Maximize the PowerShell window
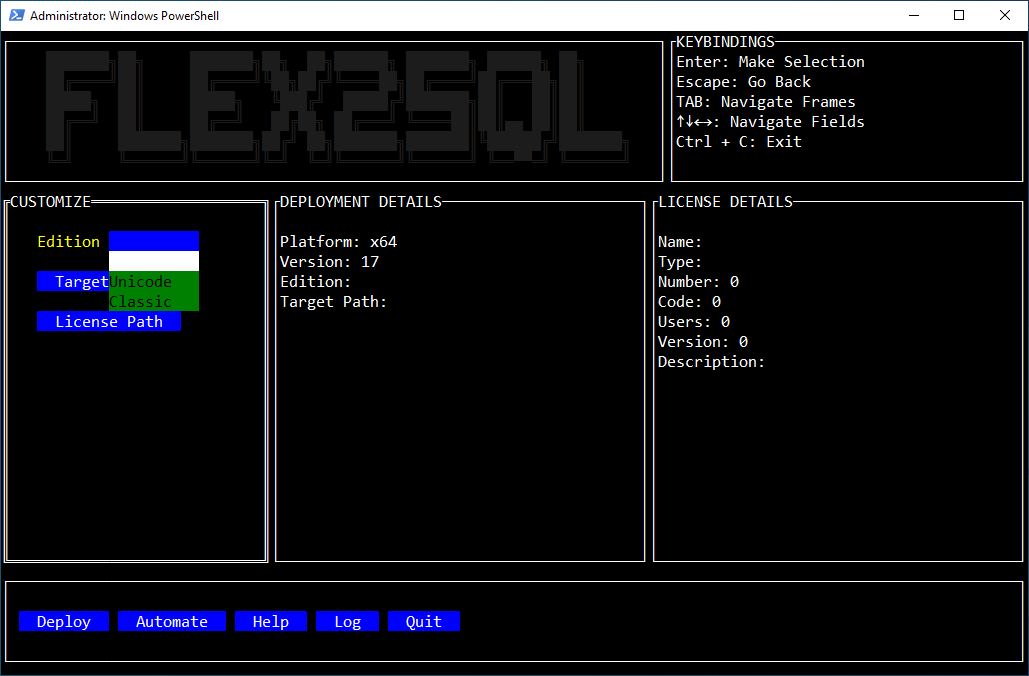 959,15
